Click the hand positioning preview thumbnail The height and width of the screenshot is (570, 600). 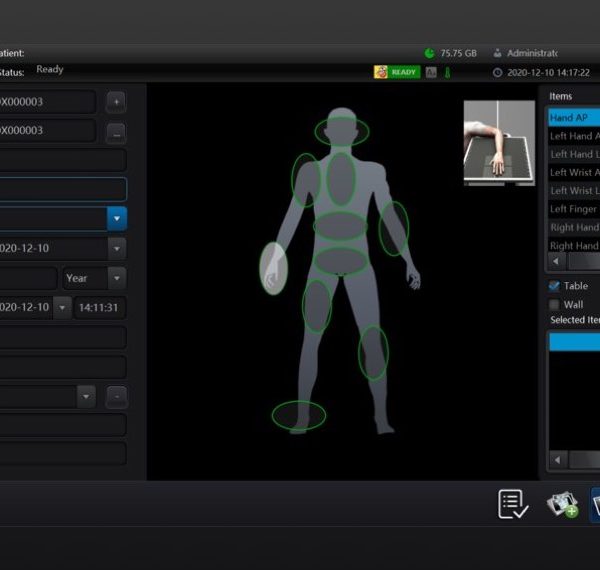click(x=499, y=142)
